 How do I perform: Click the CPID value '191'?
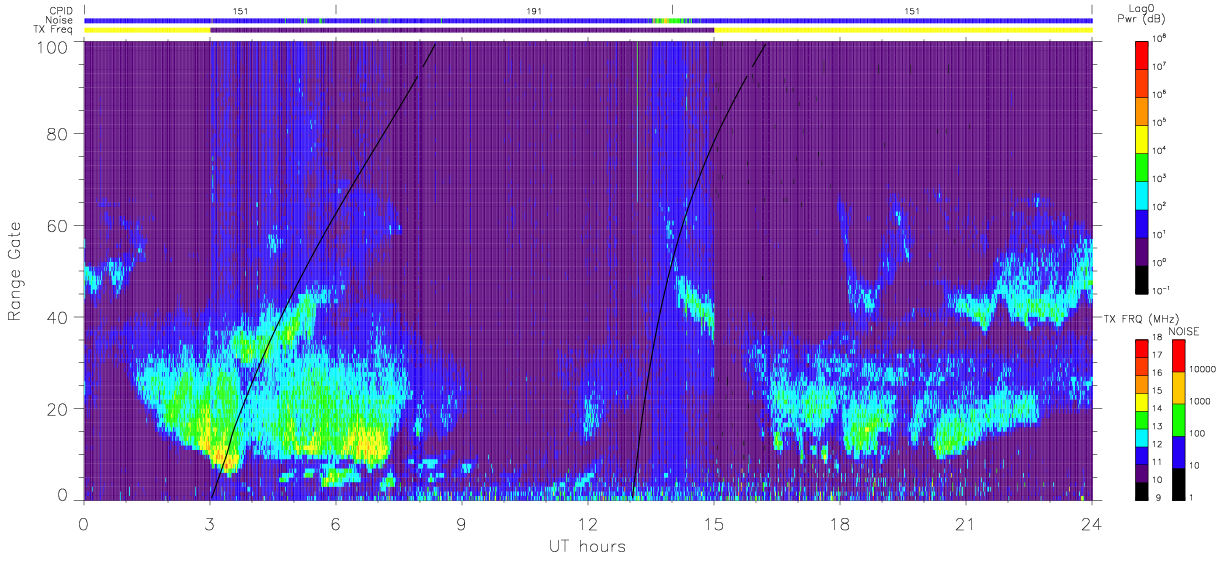pos(534,10)
